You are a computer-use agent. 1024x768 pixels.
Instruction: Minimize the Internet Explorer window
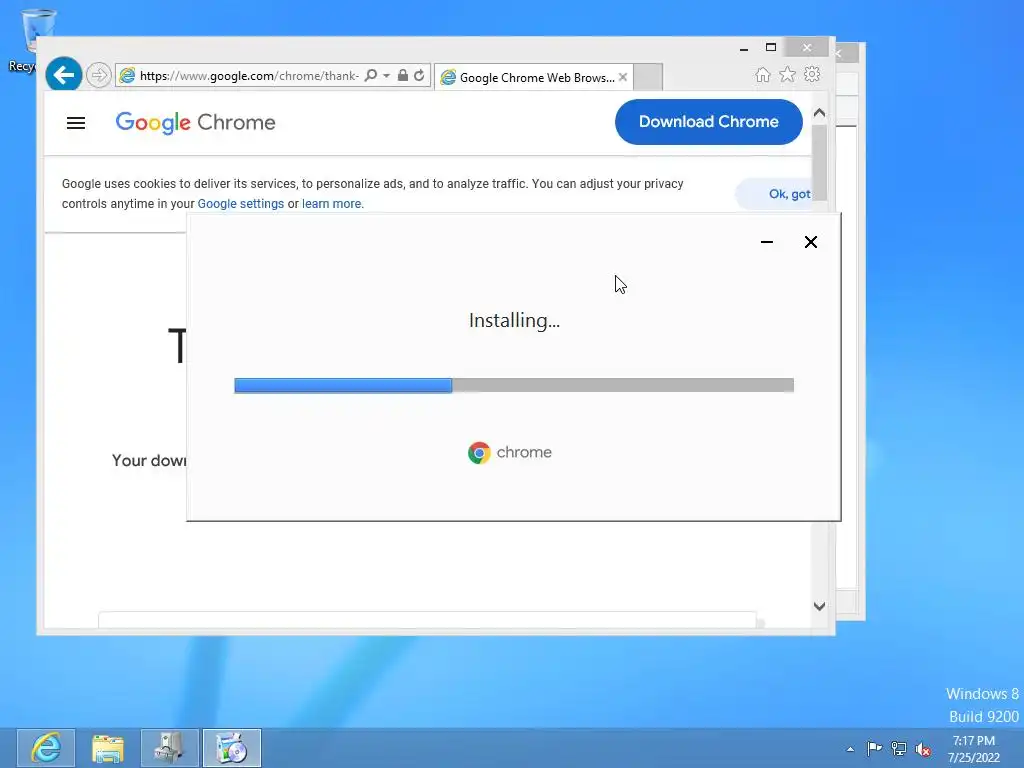(x=744, y=48)
